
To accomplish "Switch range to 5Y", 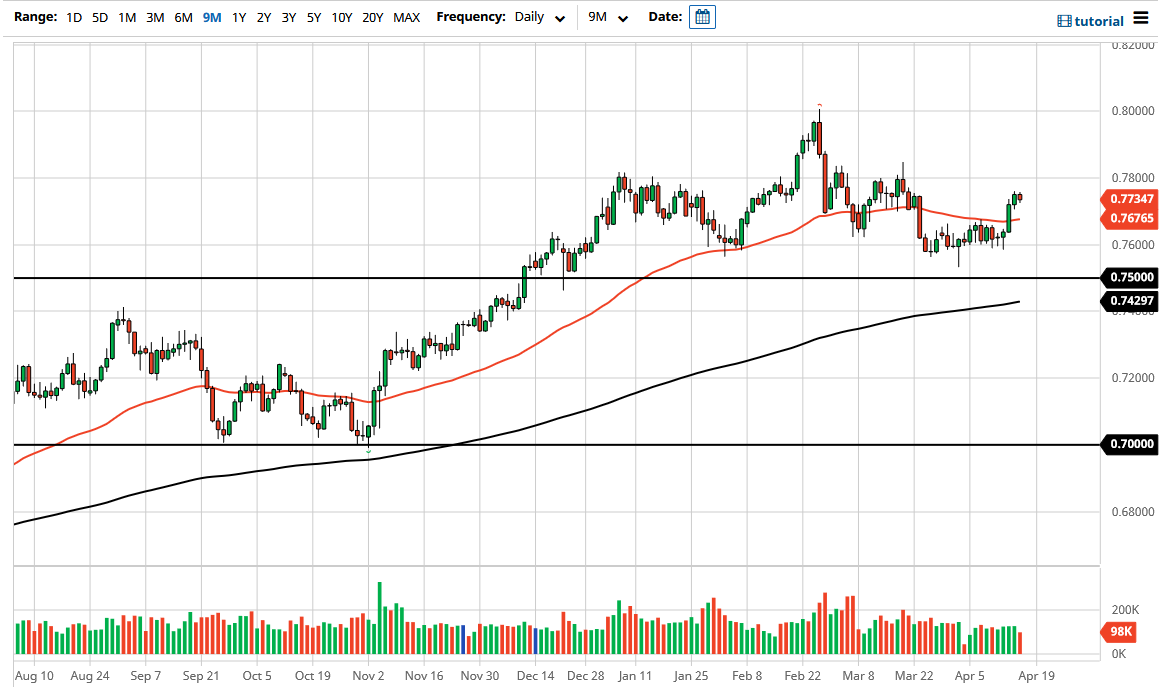I will (x=314, y=17).
